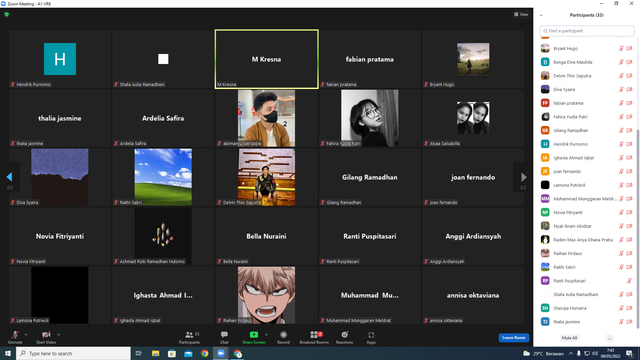Open Google Chrome from taskbar
This screenshot has height=360, width=640.
coord(204,353)
